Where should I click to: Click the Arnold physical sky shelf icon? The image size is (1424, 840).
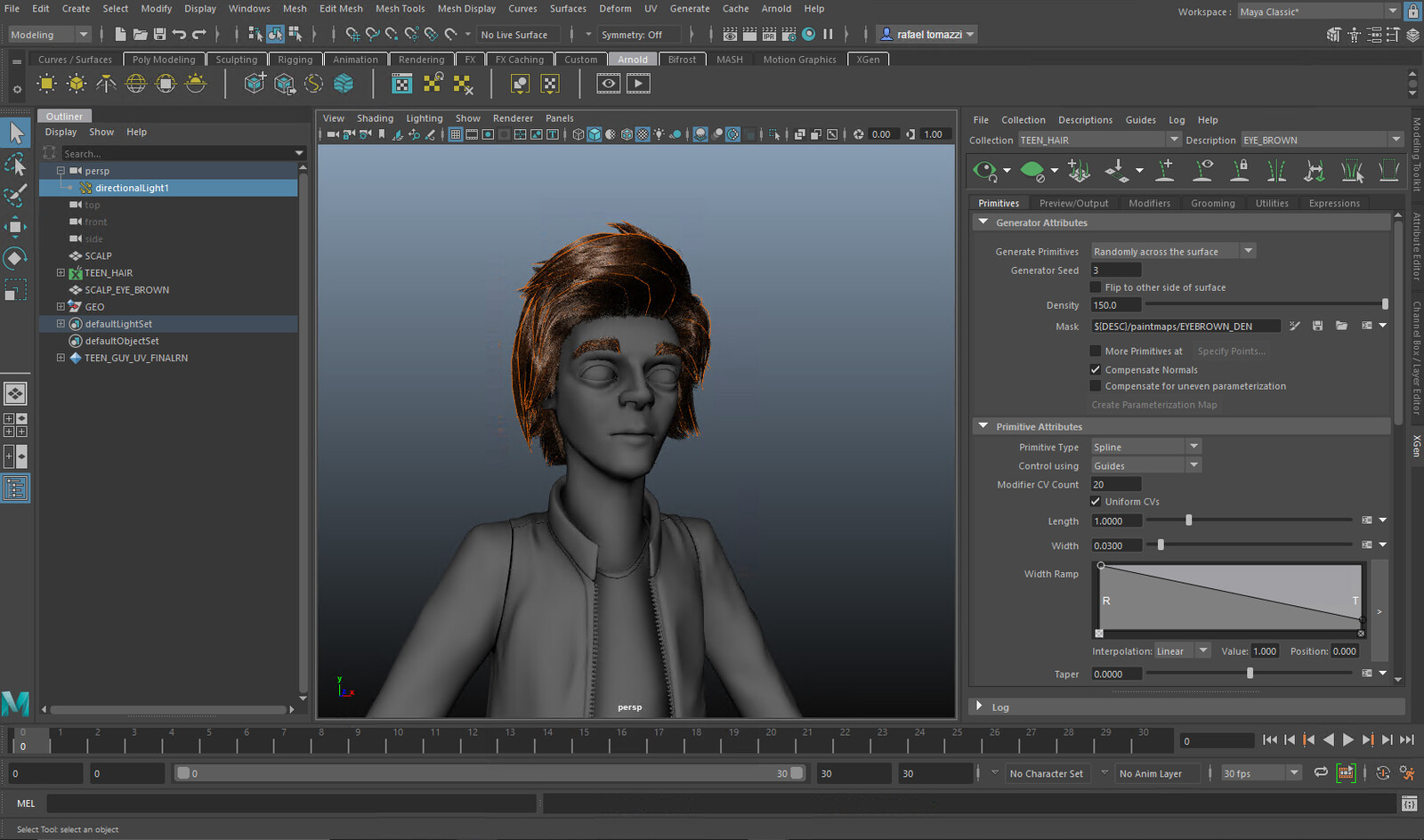coord(196,84)
